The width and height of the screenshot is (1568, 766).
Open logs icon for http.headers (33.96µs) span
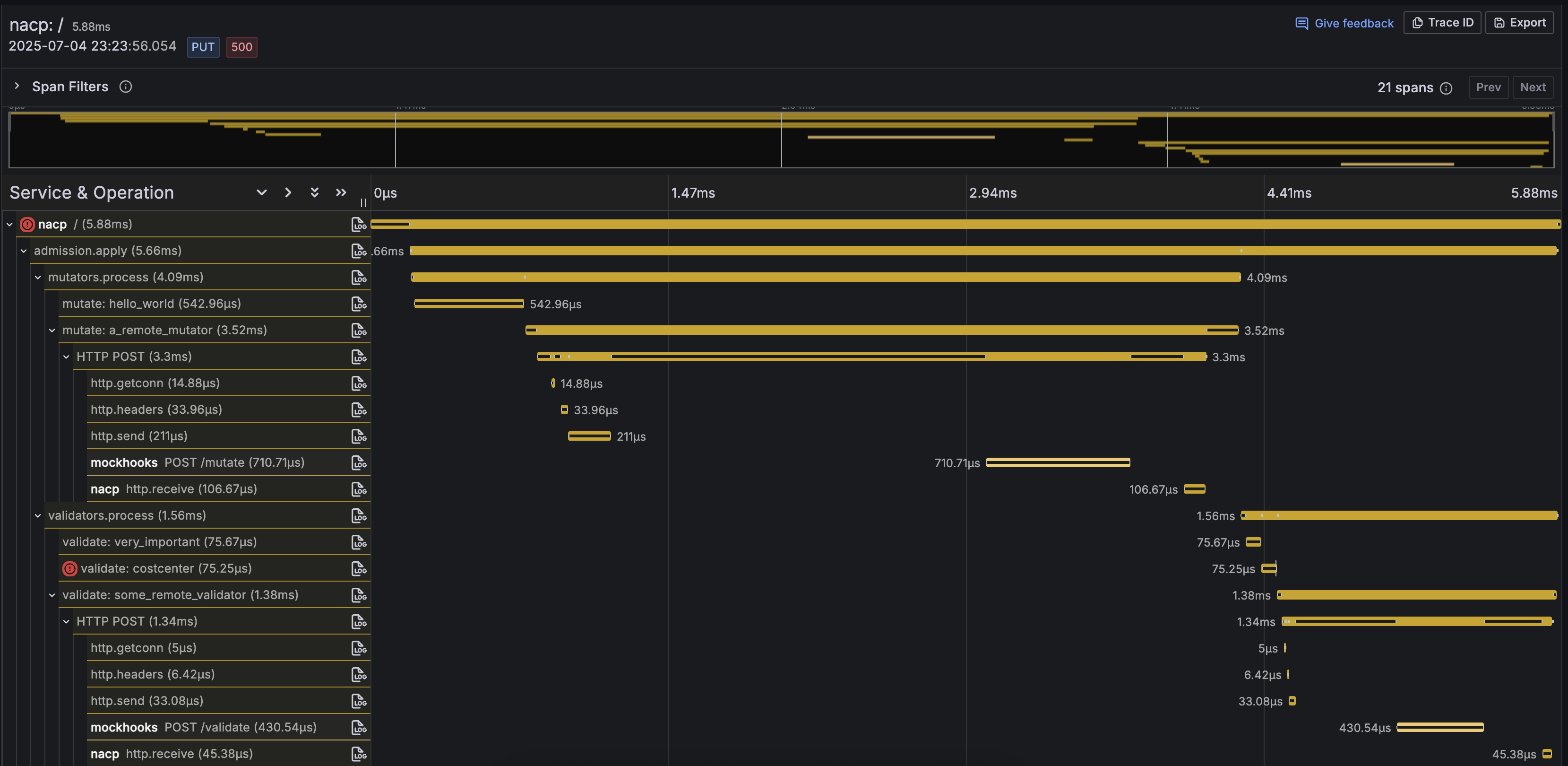click(359, 410)
